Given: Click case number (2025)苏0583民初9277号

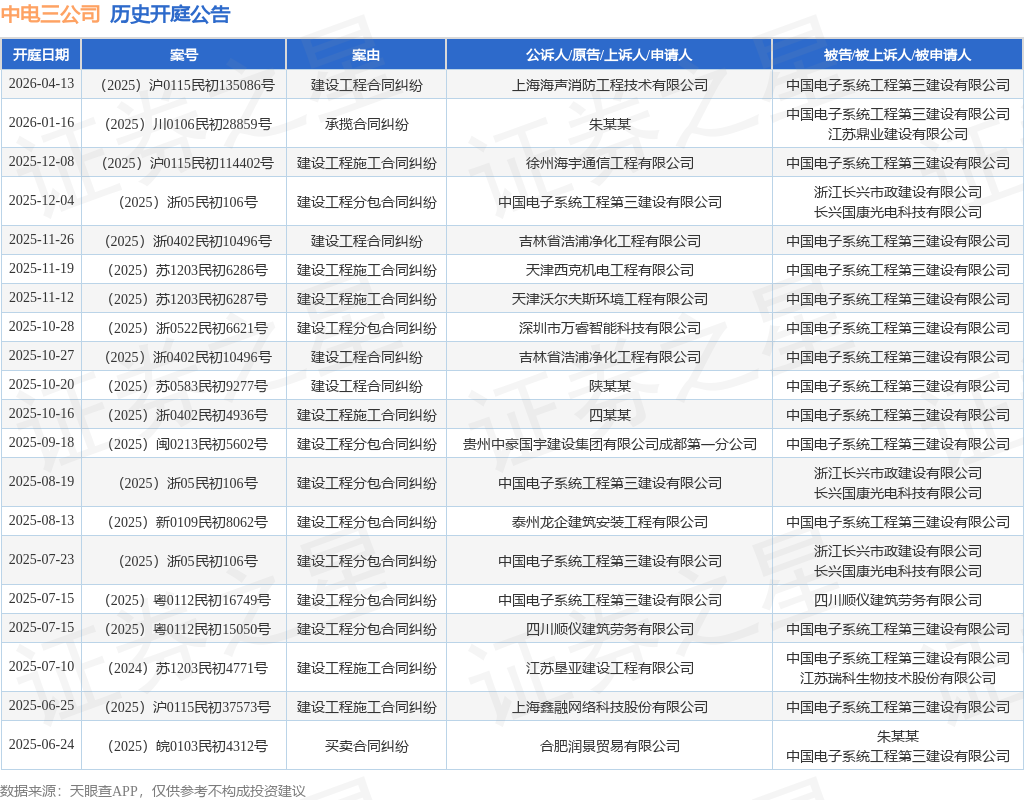Looking at the screenshot, I should click(184, 387).
